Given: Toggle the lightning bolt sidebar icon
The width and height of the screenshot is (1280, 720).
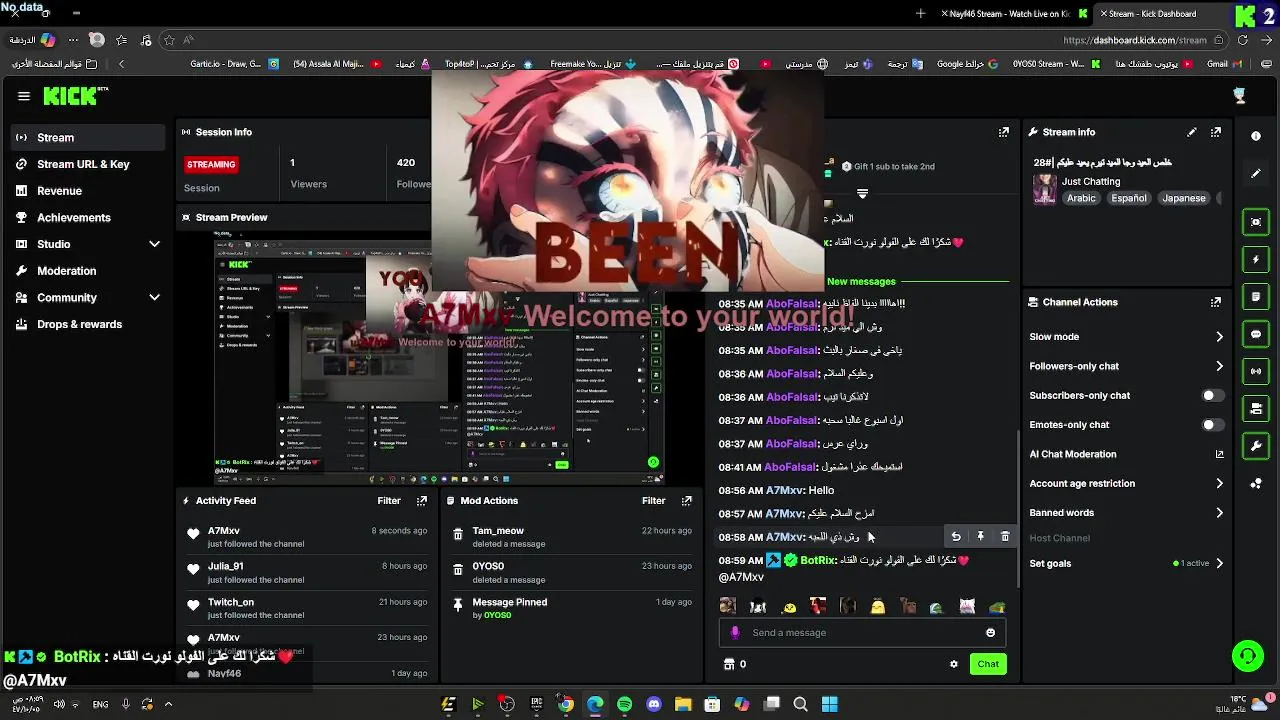Looking at the screenshot, I should pyautogui.click(x=1256, y=260).
